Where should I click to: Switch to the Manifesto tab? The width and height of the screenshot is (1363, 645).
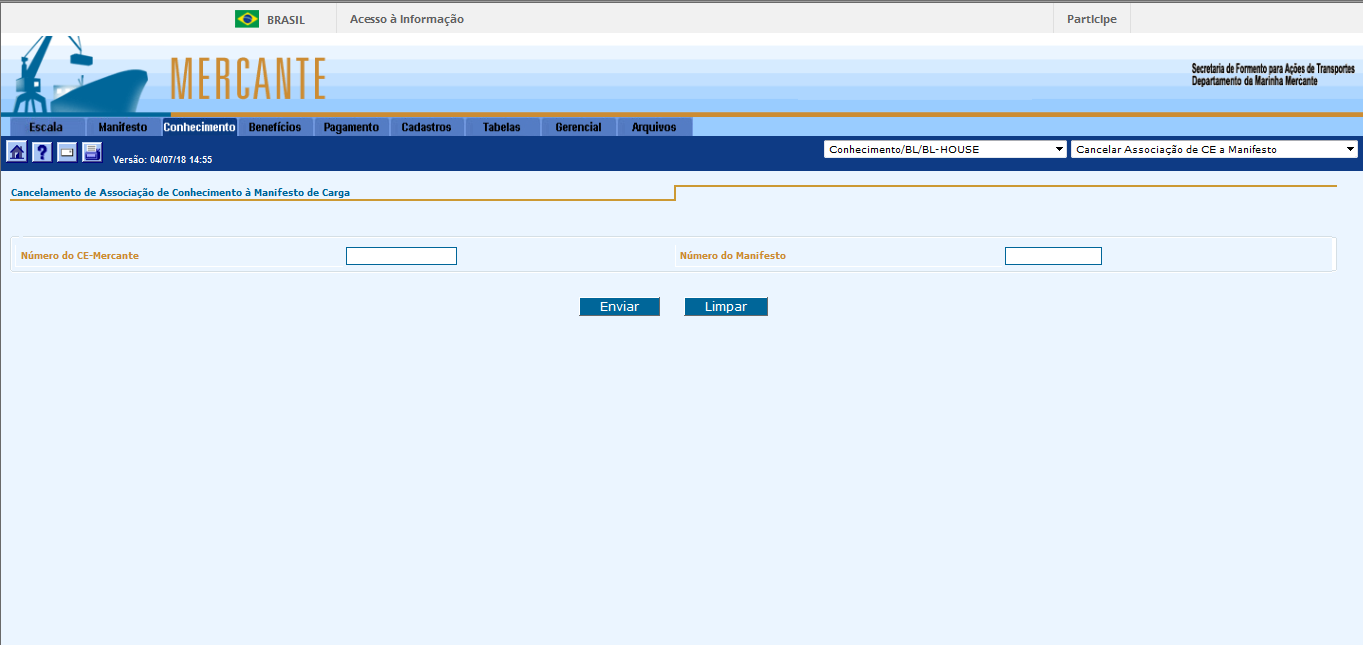(x=123, y=127)
